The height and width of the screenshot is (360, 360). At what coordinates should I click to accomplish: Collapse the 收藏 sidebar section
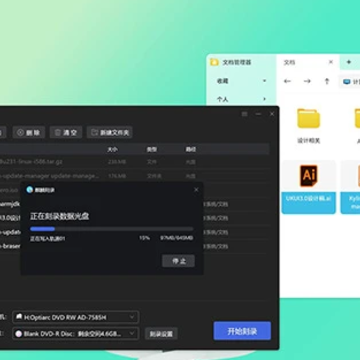point(264,81)
